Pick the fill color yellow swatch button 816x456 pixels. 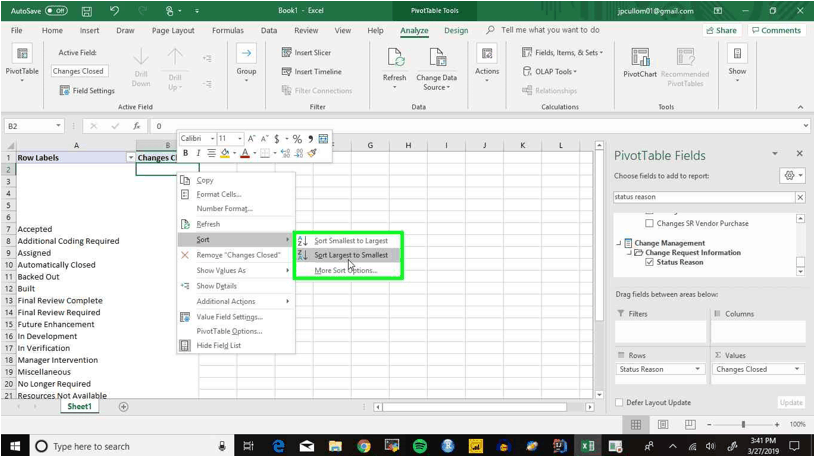tap(225, 153)
